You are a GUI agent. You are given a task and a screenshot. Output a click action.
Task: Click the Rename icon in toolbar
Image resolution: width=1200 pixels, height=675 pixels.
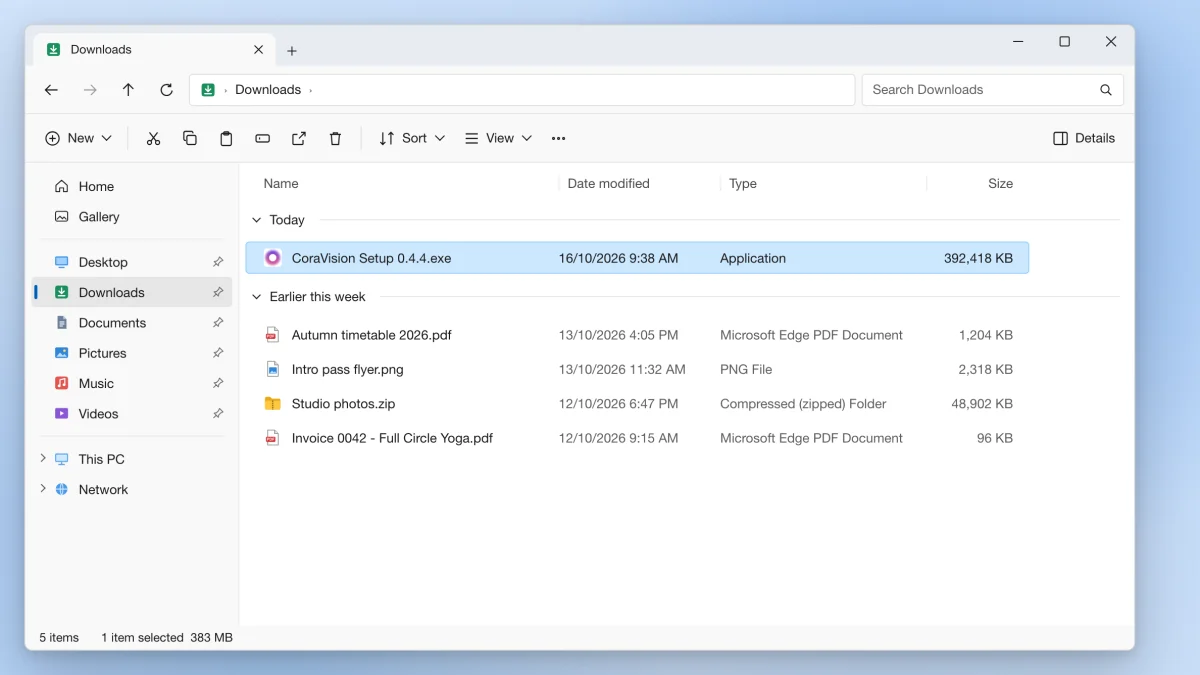262,138
